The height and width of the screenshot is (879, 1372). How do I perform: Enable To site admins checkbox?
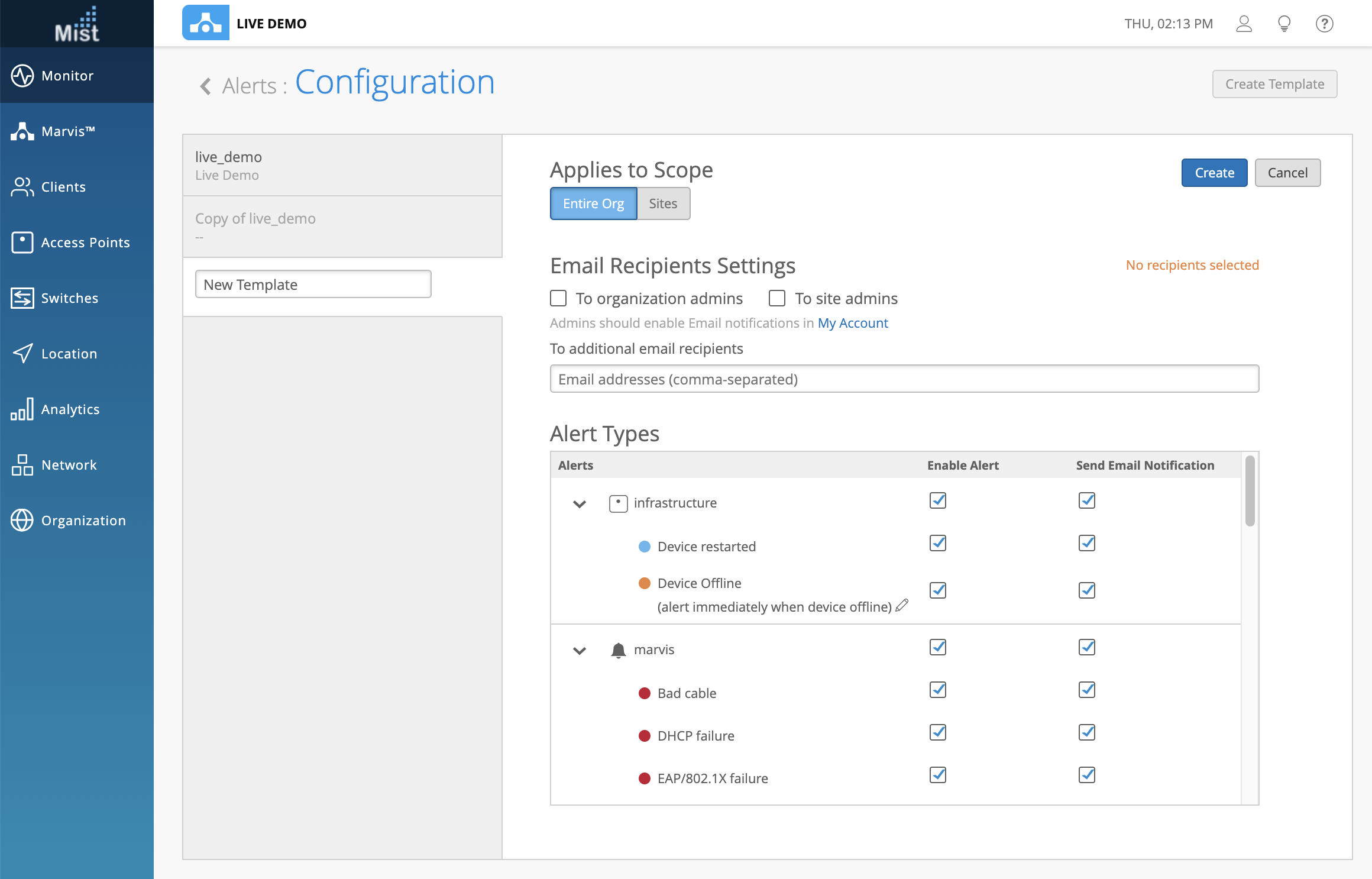pyautogui.click(x=777, y=298)
